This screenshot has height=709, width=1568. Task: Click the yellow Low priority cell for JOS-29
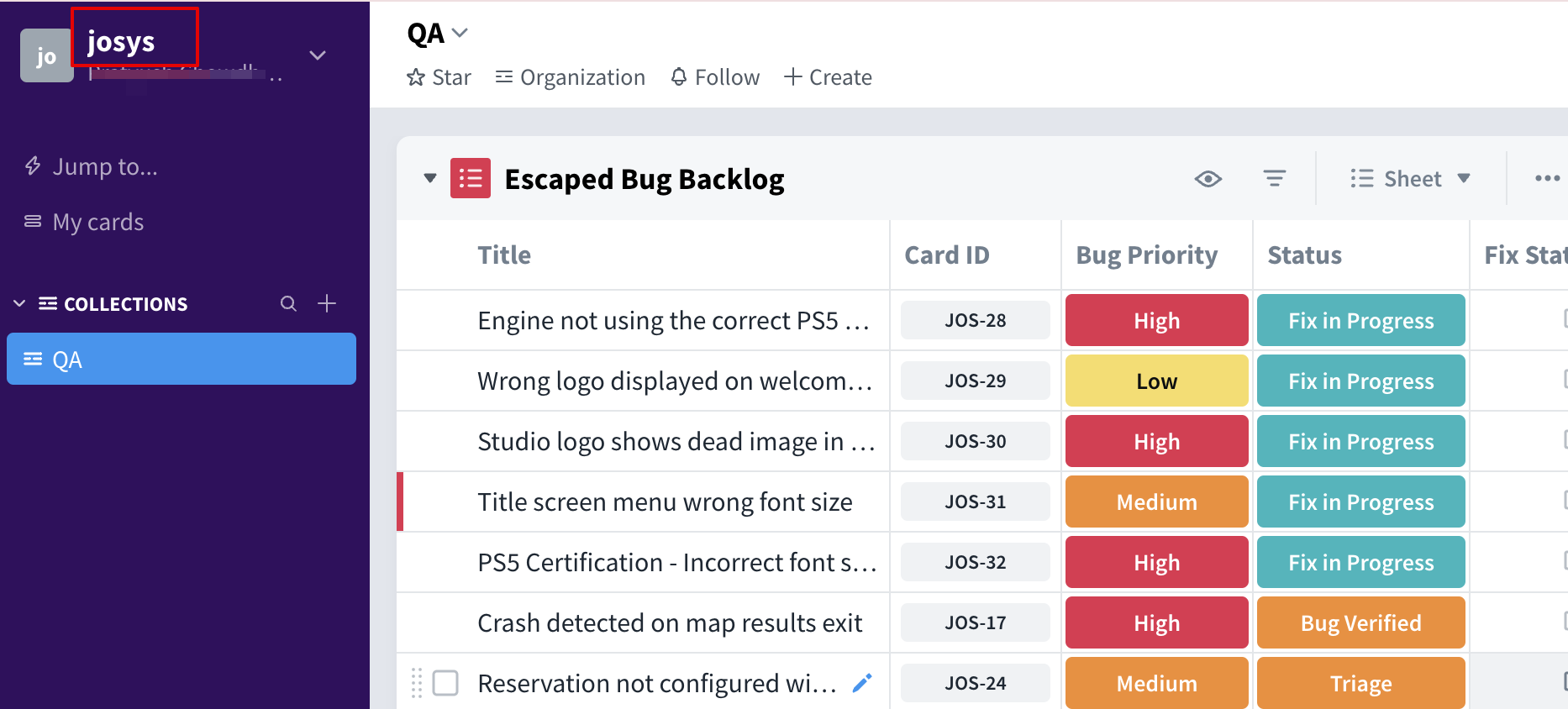[x=1156, y=381]
